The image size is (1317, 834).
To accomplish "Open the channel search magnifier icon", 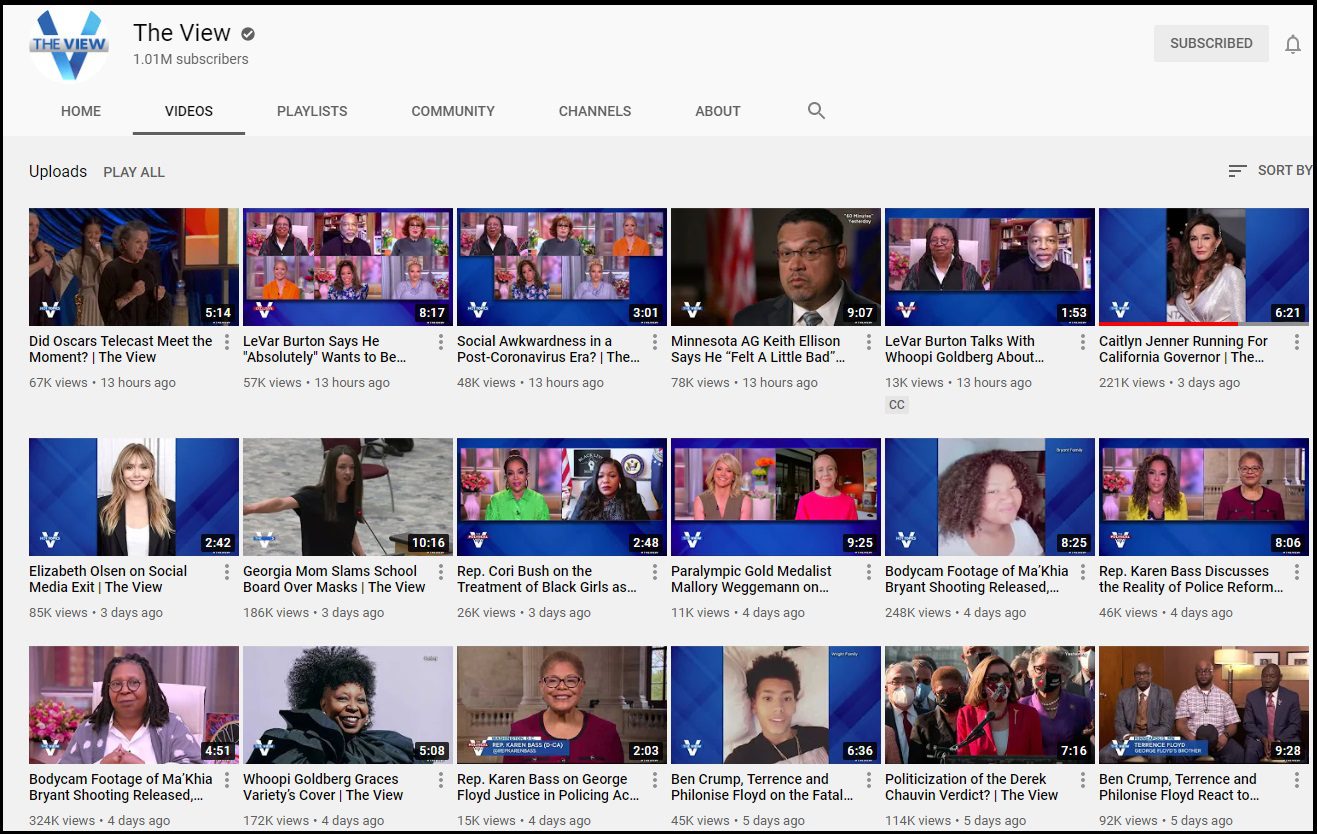I will pos(816,111).
